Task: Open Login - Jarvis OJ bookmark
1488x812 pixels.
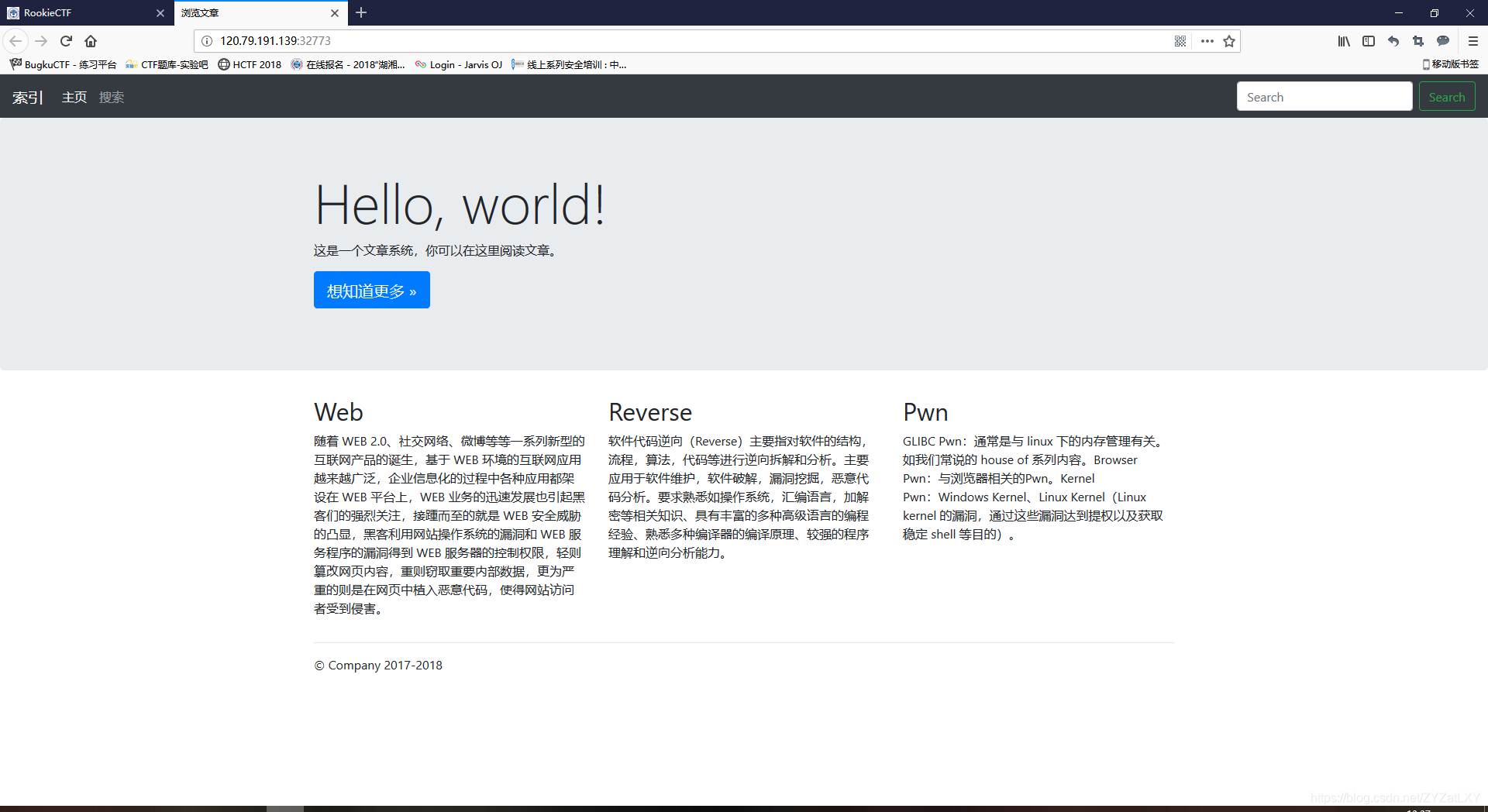Action: 459,64
